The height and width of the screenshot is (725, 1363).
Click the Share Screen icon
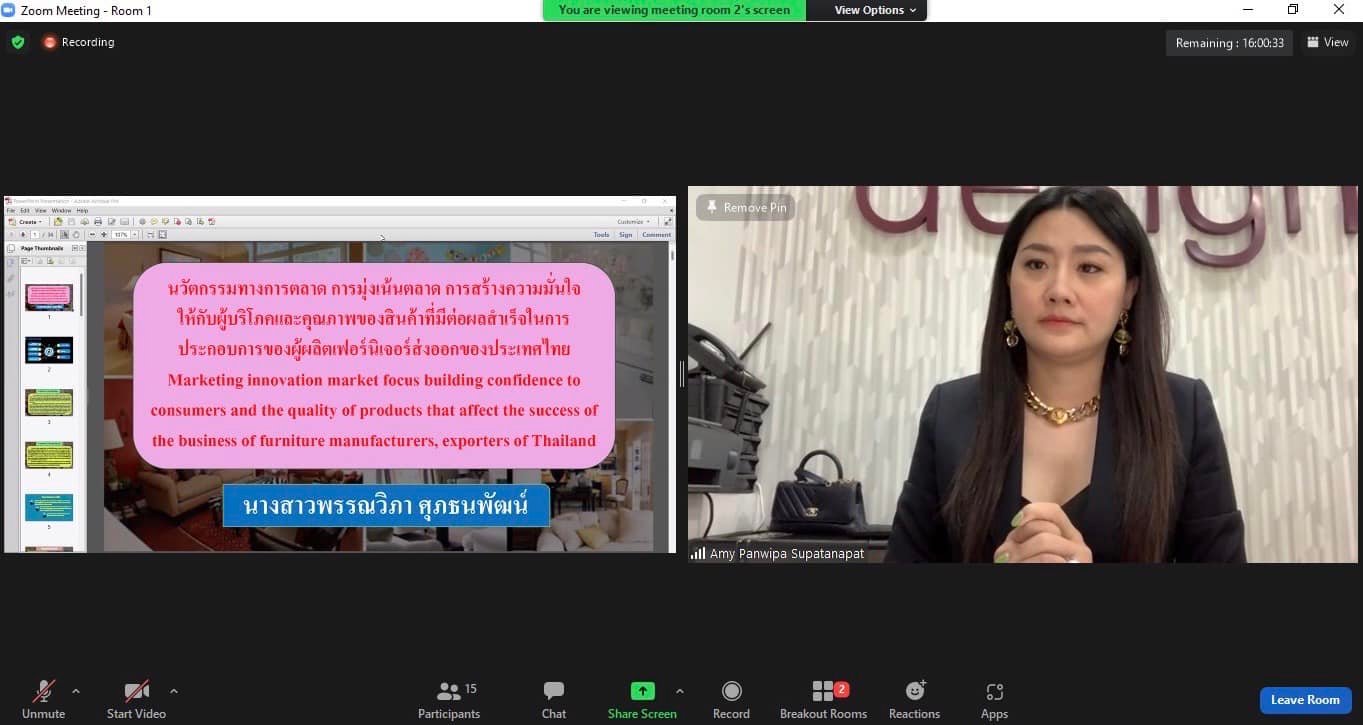click(642, 691)
